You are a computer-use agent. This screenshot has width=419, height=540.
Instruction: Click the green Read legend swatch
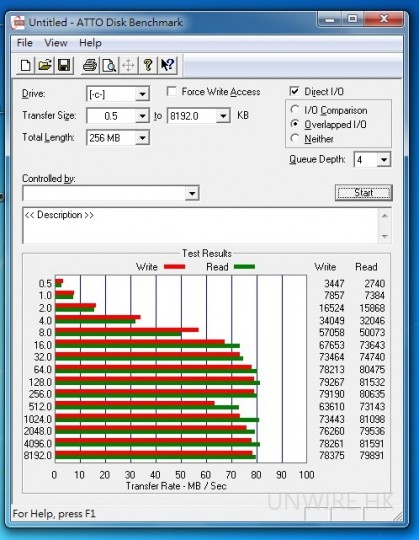244,267
